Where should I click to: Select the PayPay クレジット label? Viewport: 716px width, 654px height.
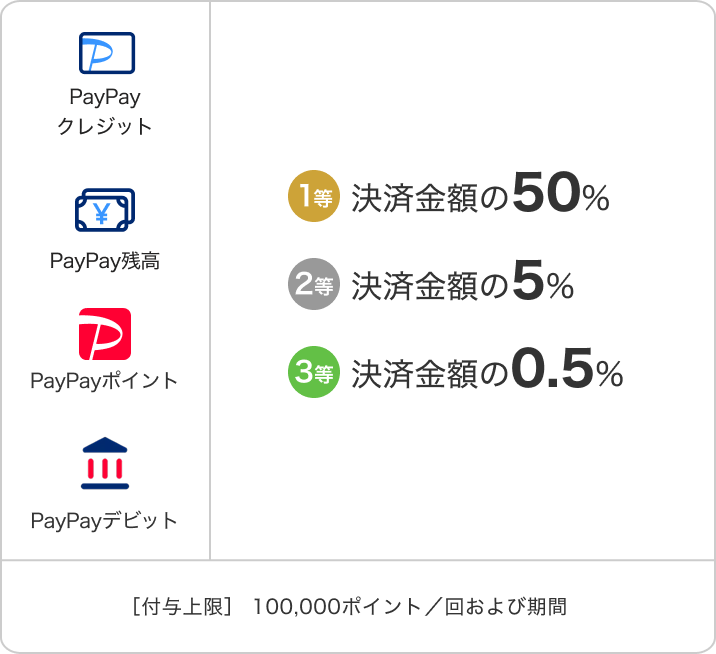coord(105,112)
